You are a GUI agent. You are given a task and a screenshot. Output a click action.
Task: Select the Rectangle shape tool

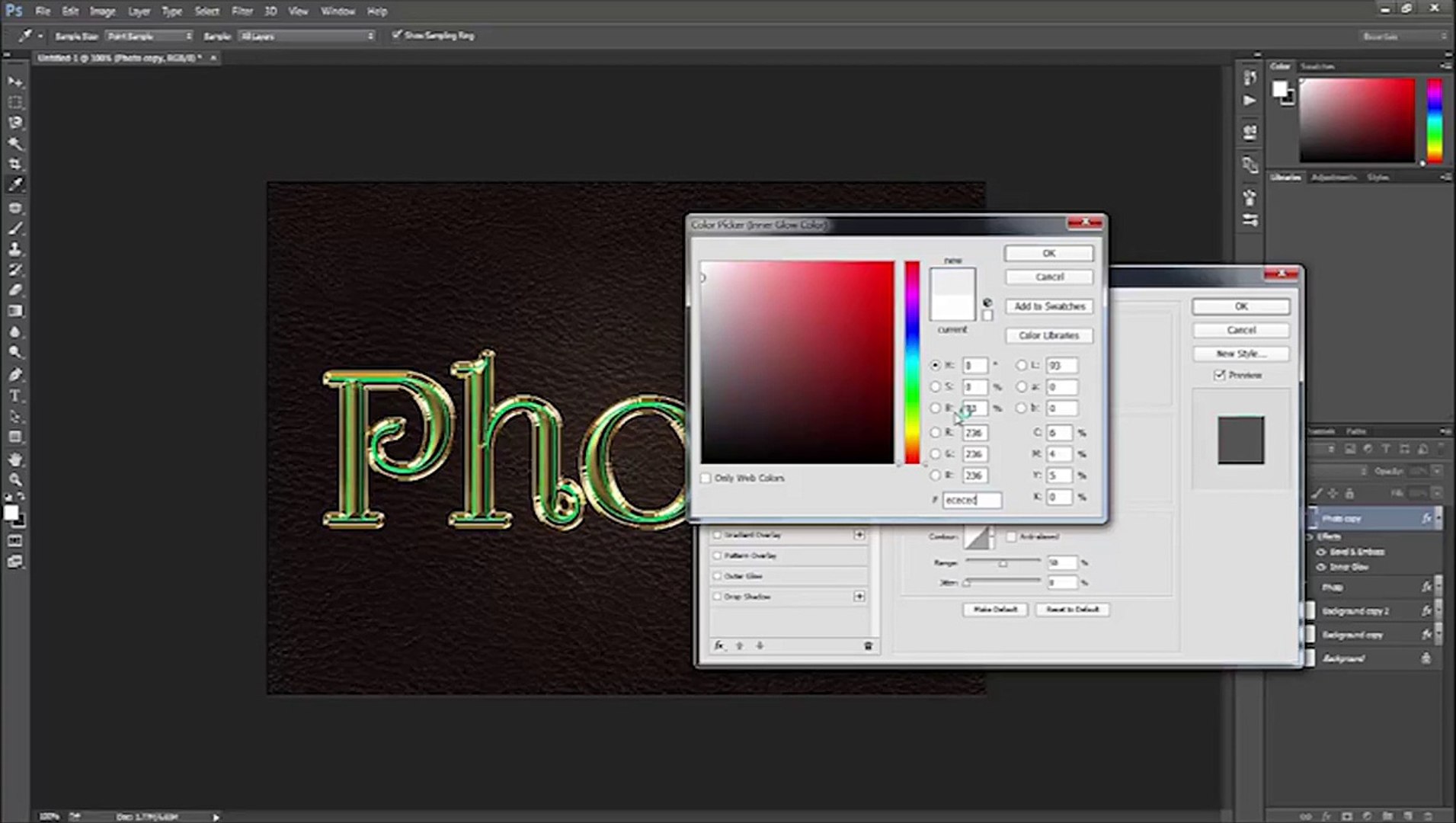tap(15, 437)
